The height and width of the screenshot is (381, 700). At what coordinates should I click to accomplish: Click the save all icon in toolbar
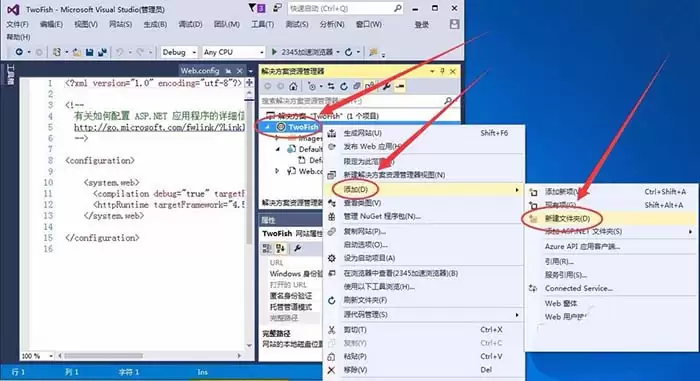point(102,52)
